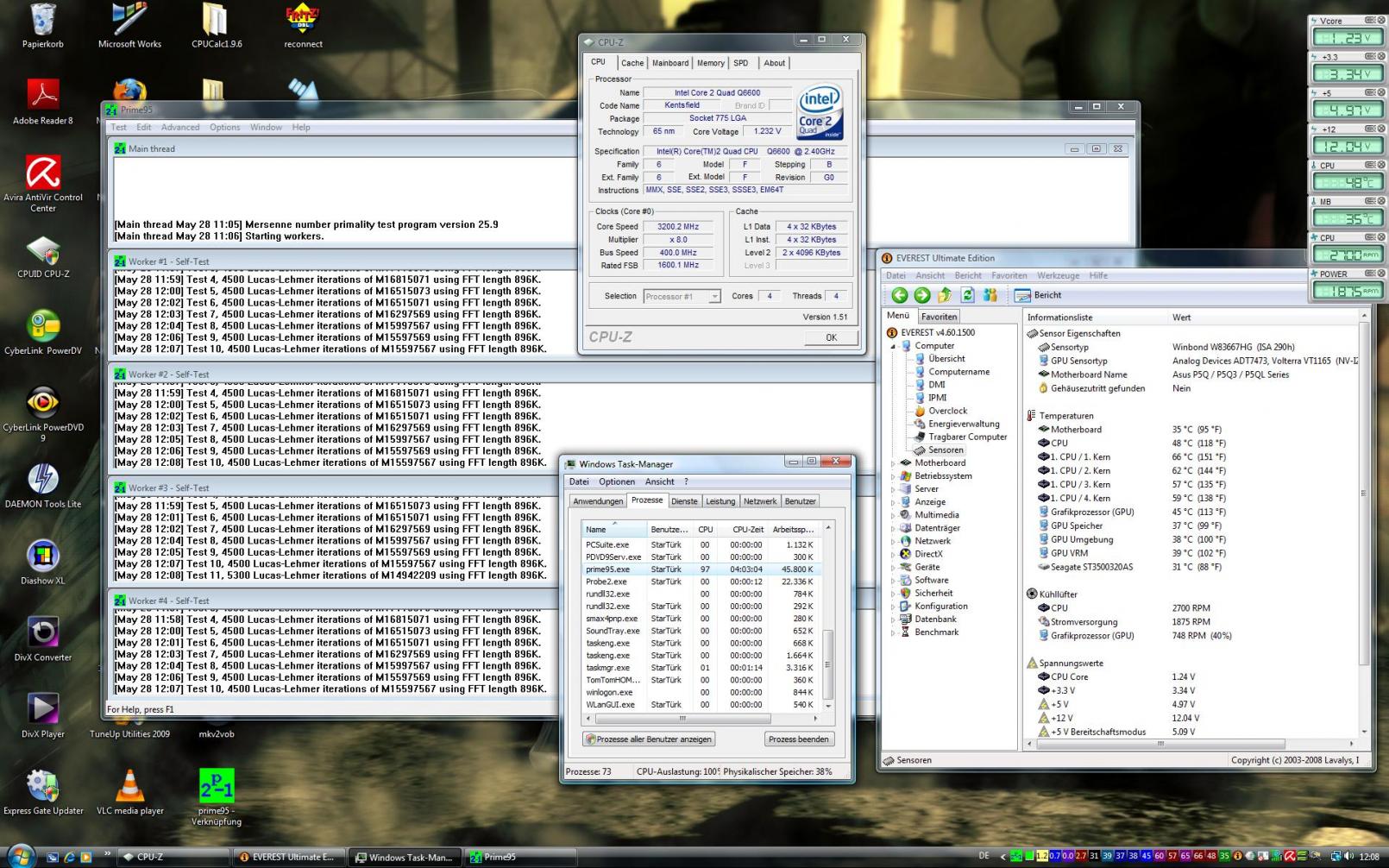Select the Avira AntiVir Control Center icon
This screenshot has height=868, width=1389.
pos(43,183)
